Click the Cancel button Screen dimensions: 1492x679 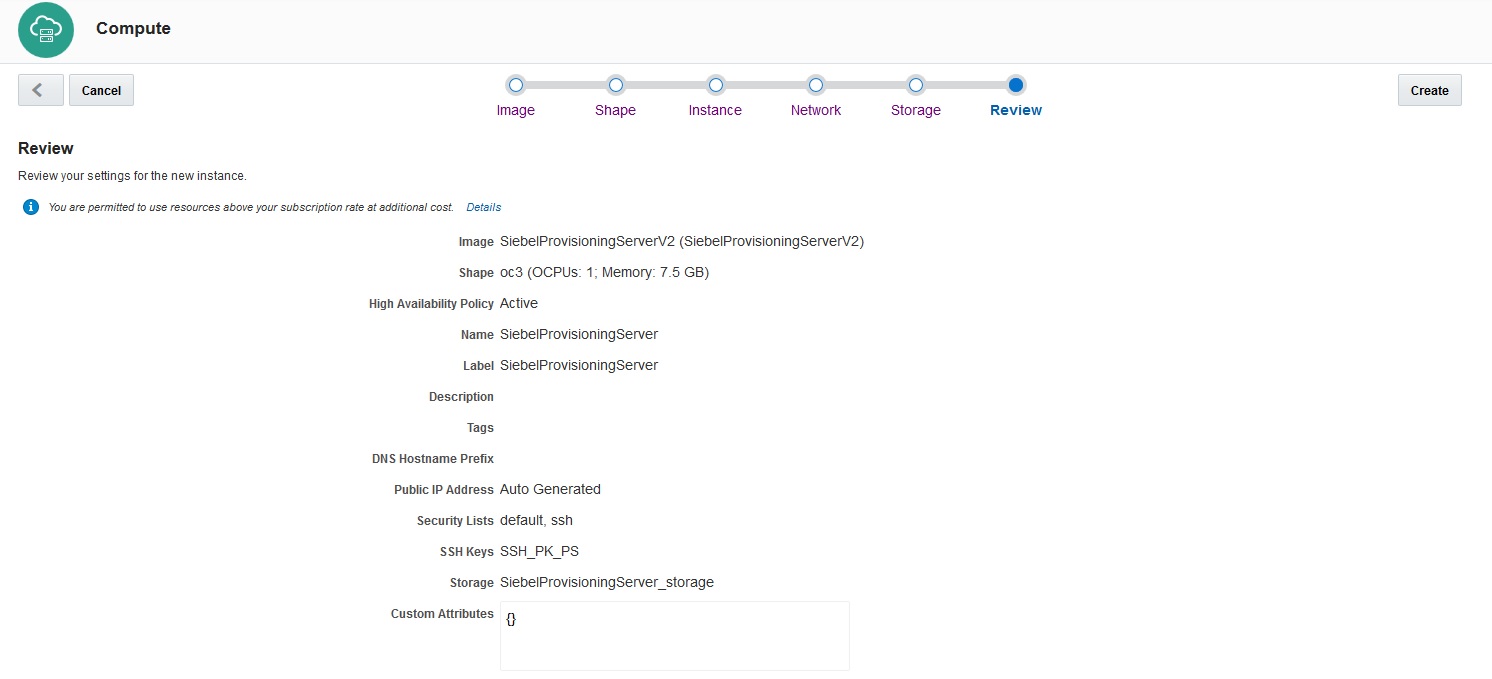pos(101,90)
